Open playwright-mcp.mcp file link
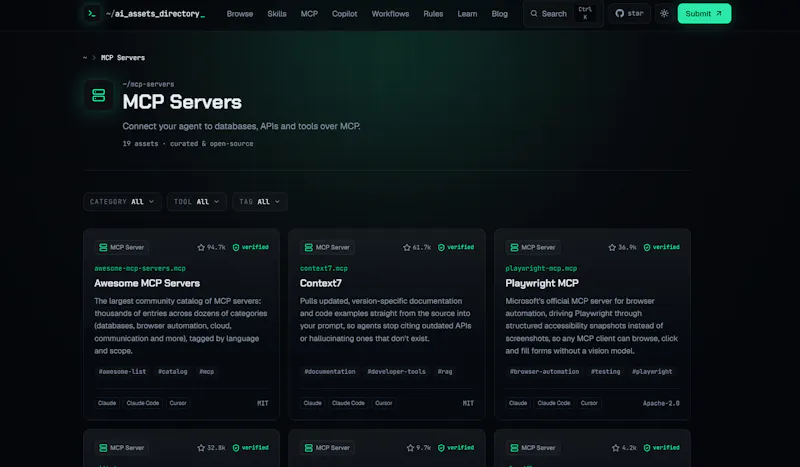Viewport: 800px width, 467px height. 541,268
